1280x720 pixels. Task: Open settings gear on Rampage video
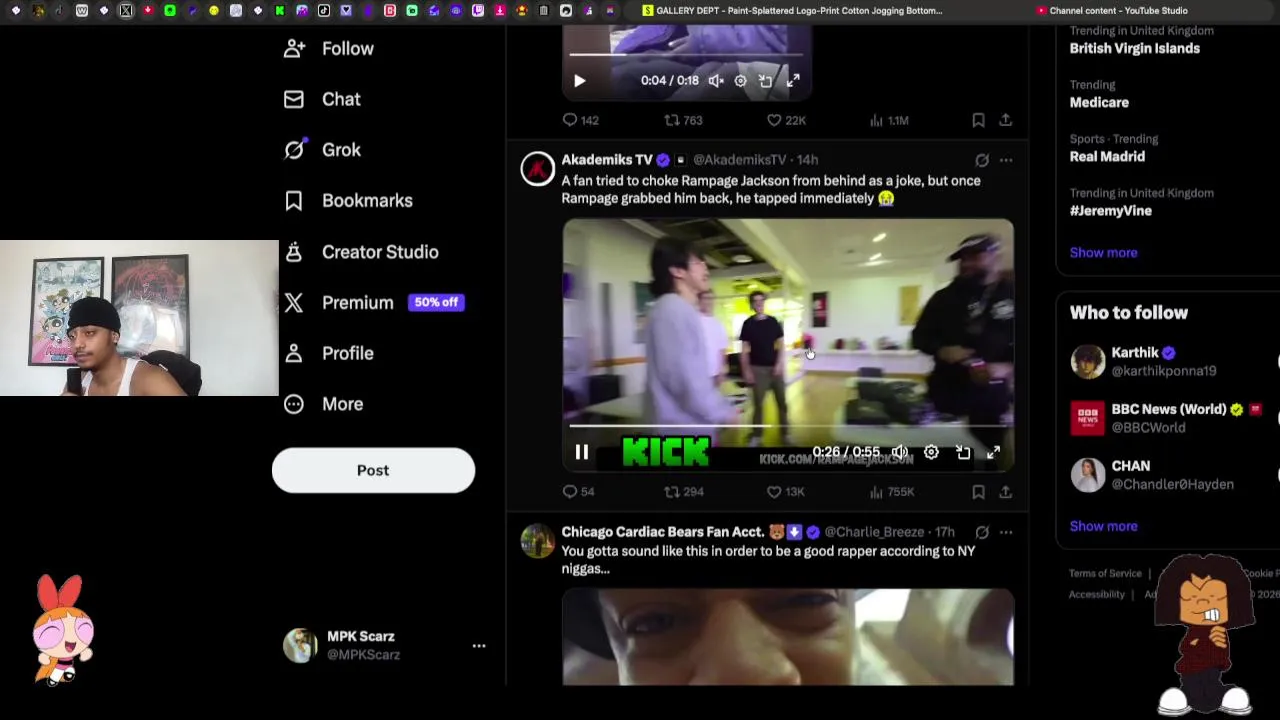(x=931, y=453)
